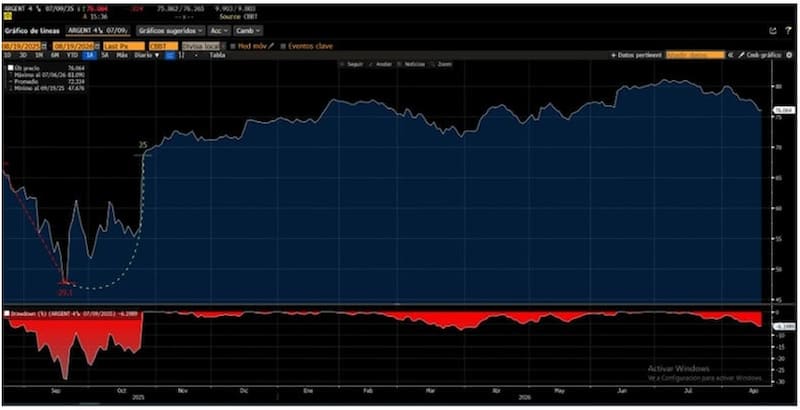Open the Diario frequency dropdown

click(146, 55)
